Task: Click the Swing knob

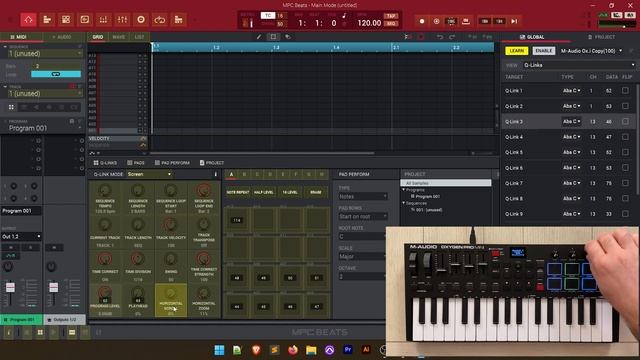Action: [171, 259]
